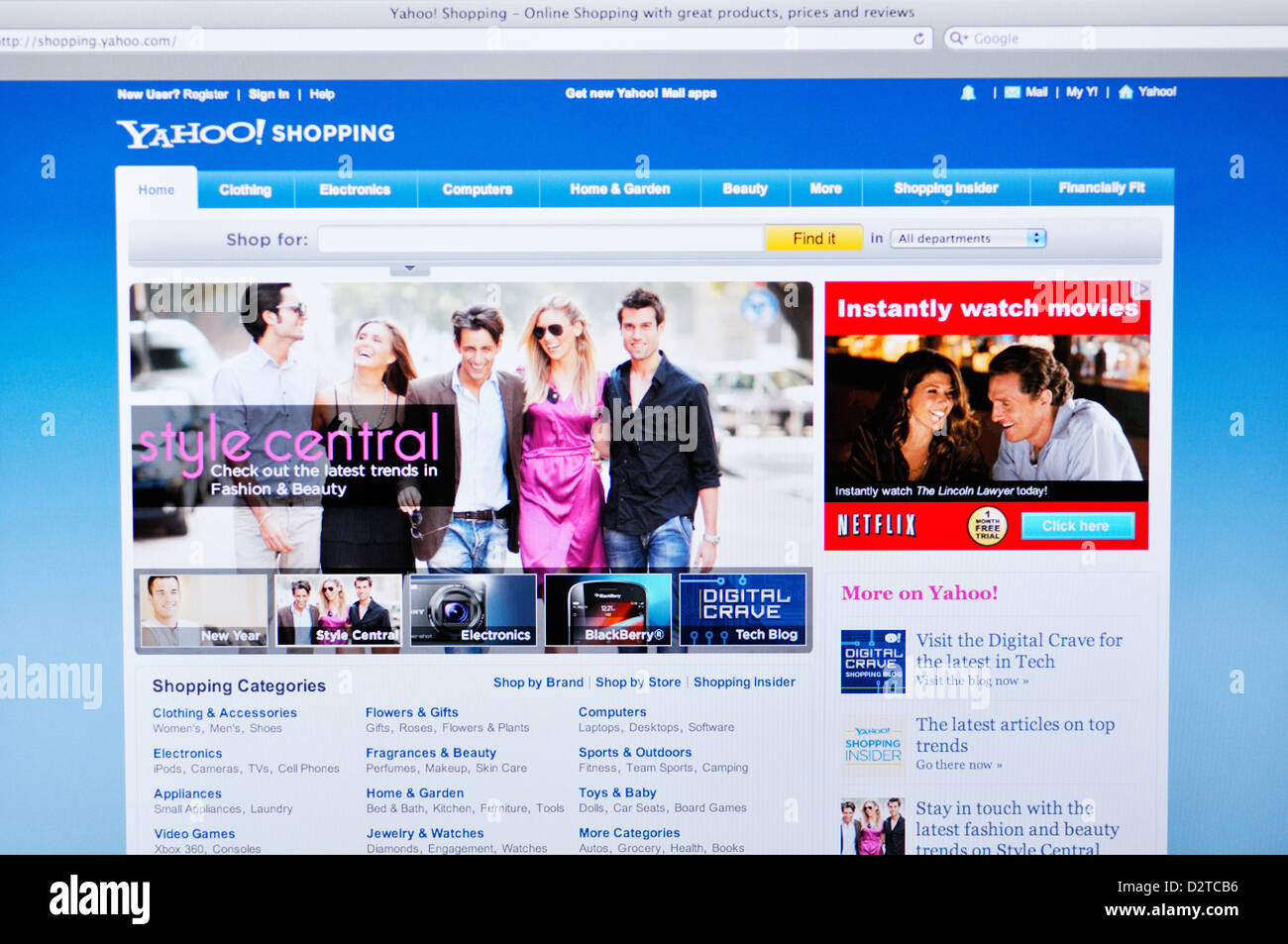This screenshot has width=1288, height=944.
Task: Click the Stay in touch fashion headline
Action: tap(1018, 830)
